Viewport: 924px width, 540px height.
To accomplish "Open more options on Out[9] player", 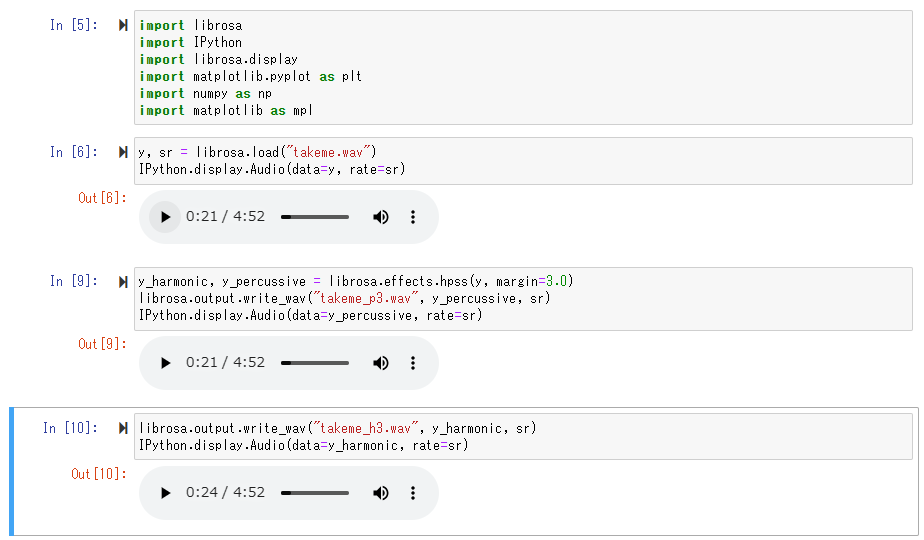I will click(x=413, y=363).
